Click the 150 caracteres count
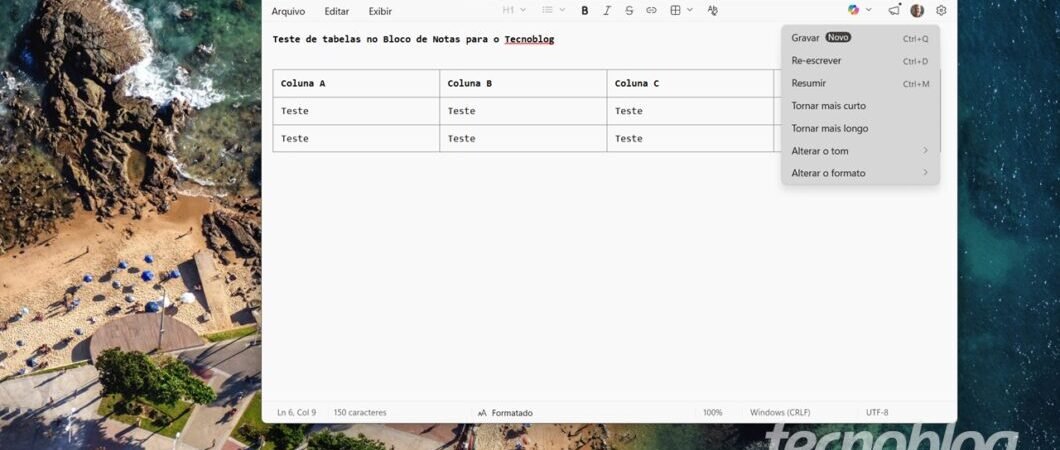1060x450 pixels. point(360,412)
